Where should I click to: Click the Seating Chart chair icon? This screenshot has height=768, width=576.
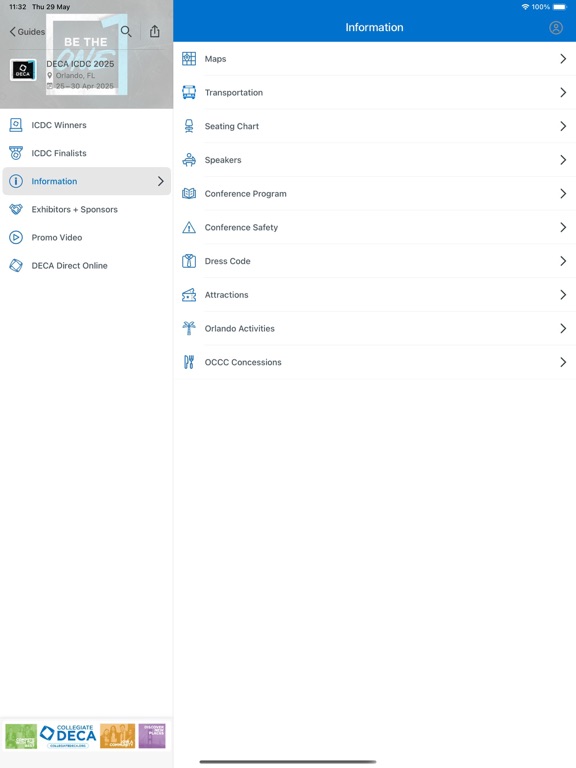[189, 126]
